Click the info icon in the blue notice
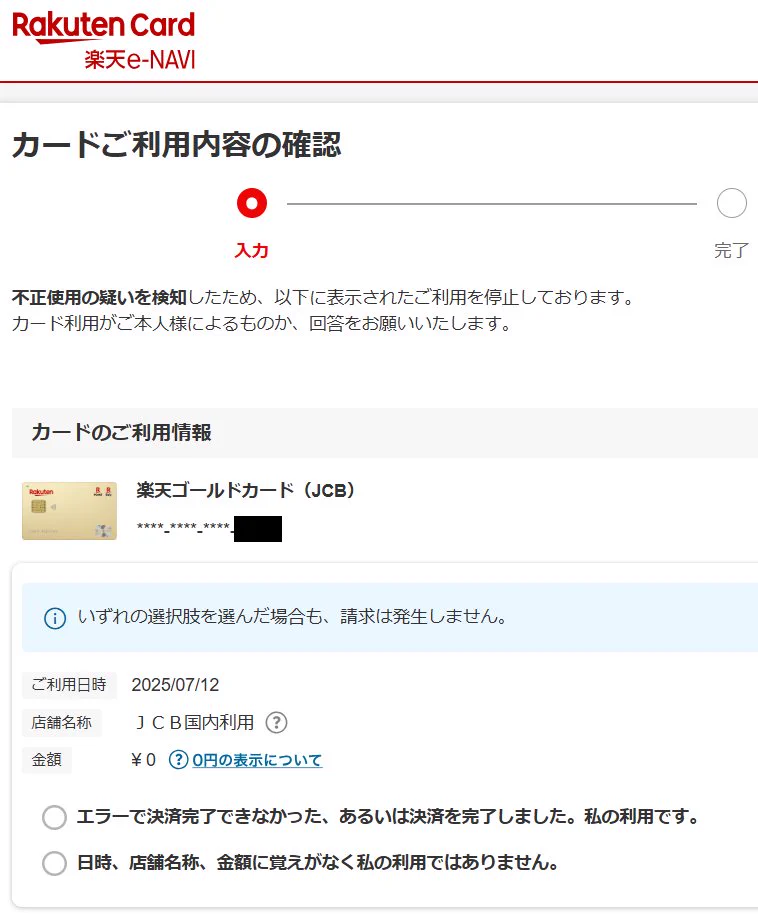The image size is (758, 924). point(55,618)
